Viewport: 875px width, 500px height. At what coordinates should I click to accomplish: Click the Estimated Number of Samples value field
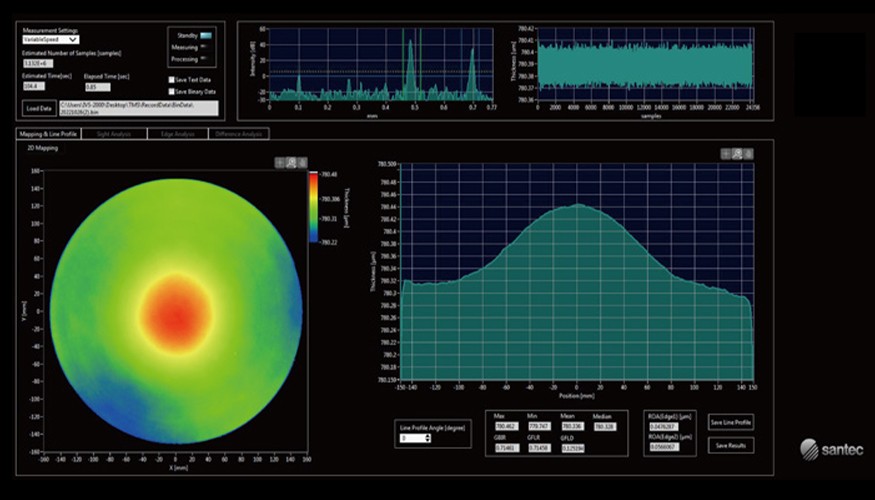coord(37,64)
